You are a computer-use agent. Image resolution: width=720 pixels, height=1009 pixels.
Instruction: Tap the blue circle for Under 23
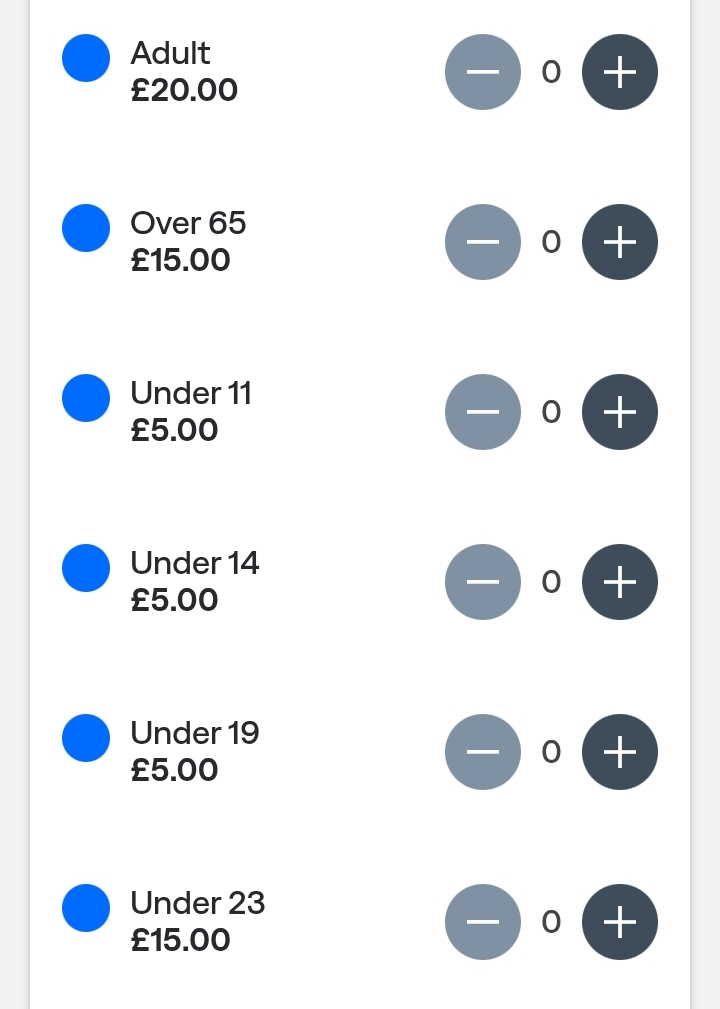tap(86, 908)
